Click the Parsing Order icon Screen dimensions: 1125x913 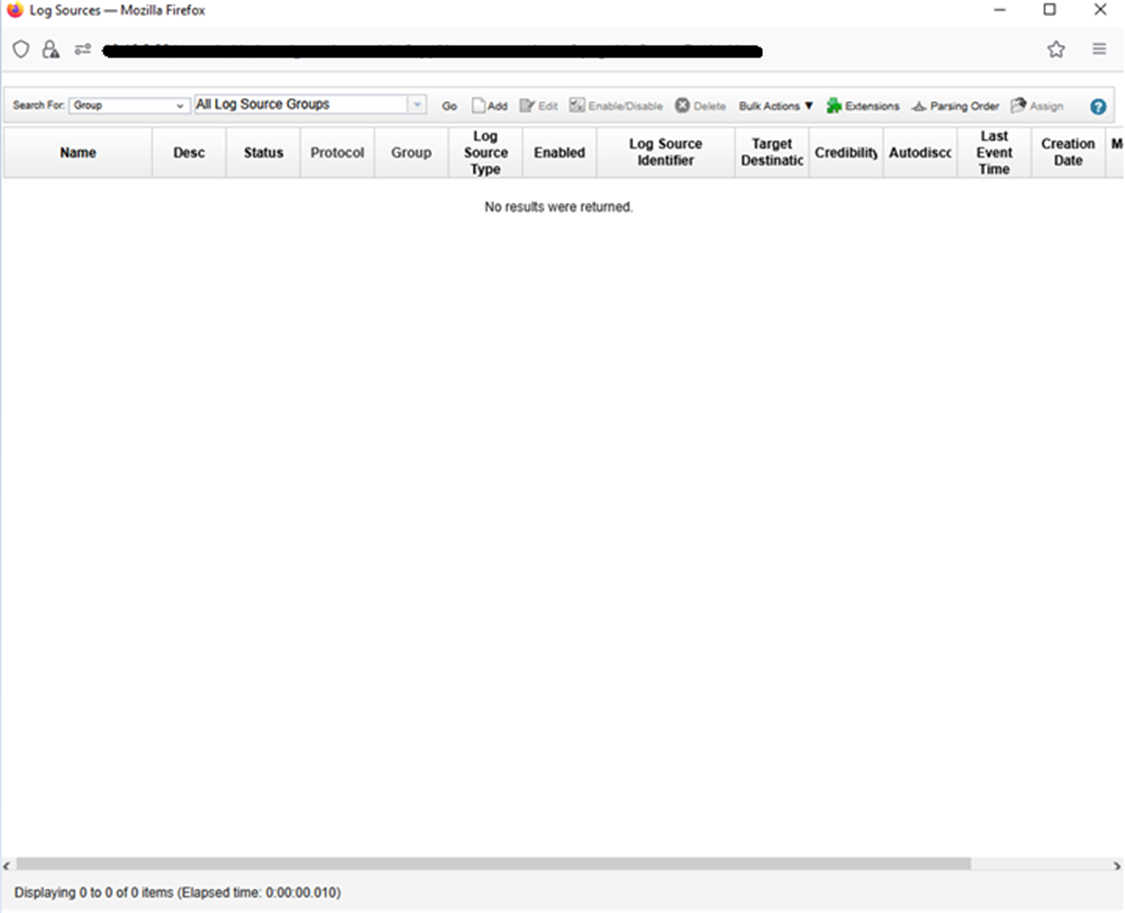(x=919, y=106)
